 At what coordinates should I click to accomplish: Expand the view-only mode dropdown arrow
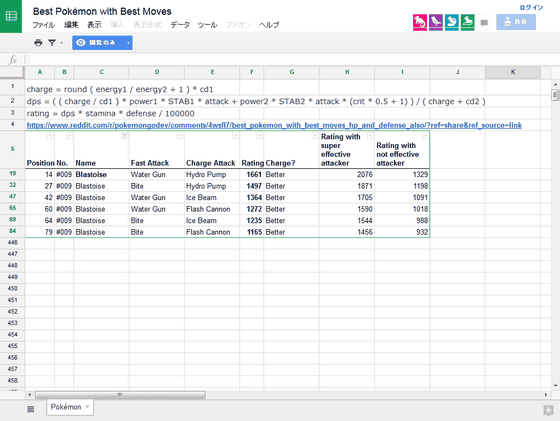[128, 43]
